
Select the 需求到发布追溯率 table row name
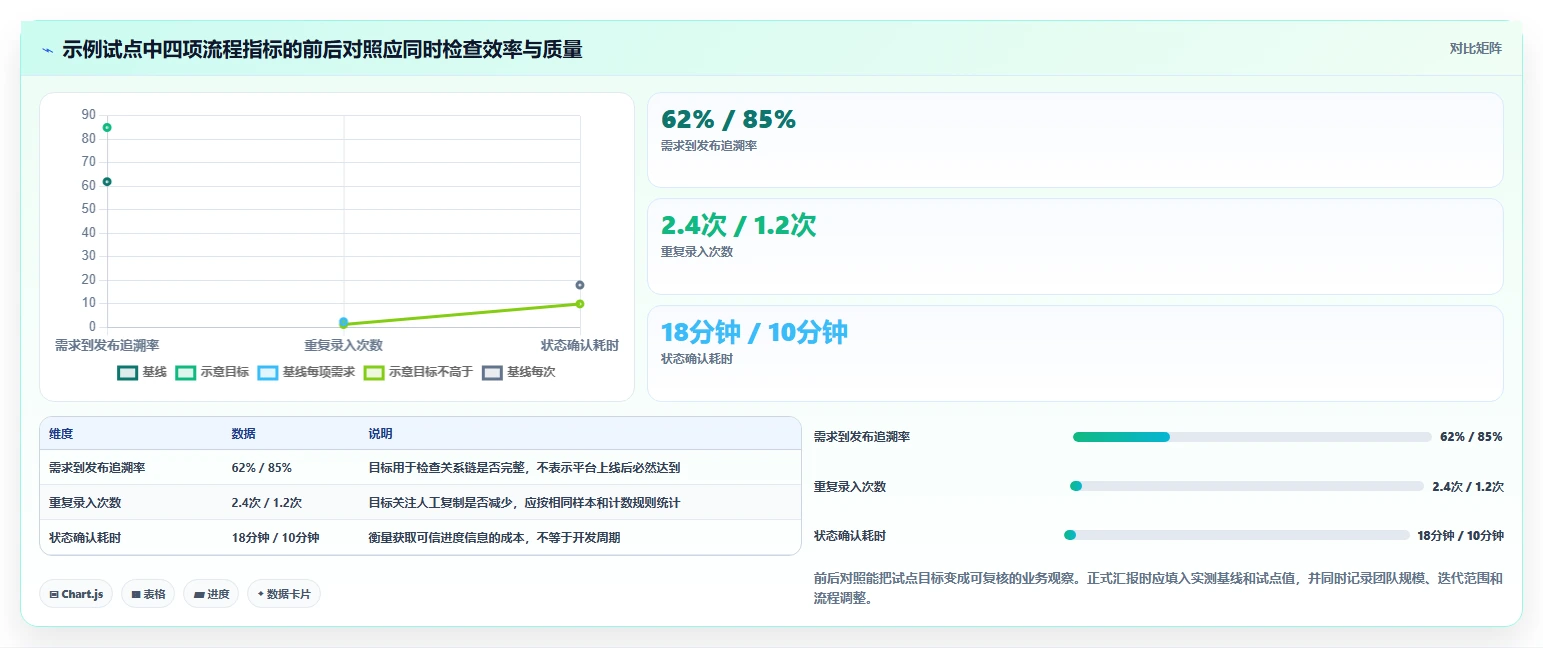click(x=97, y=467)
